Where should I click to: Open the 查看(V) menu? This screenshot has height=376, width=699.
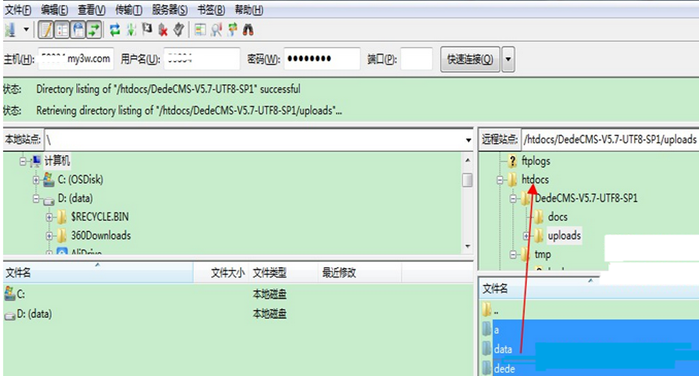point(91,9)
